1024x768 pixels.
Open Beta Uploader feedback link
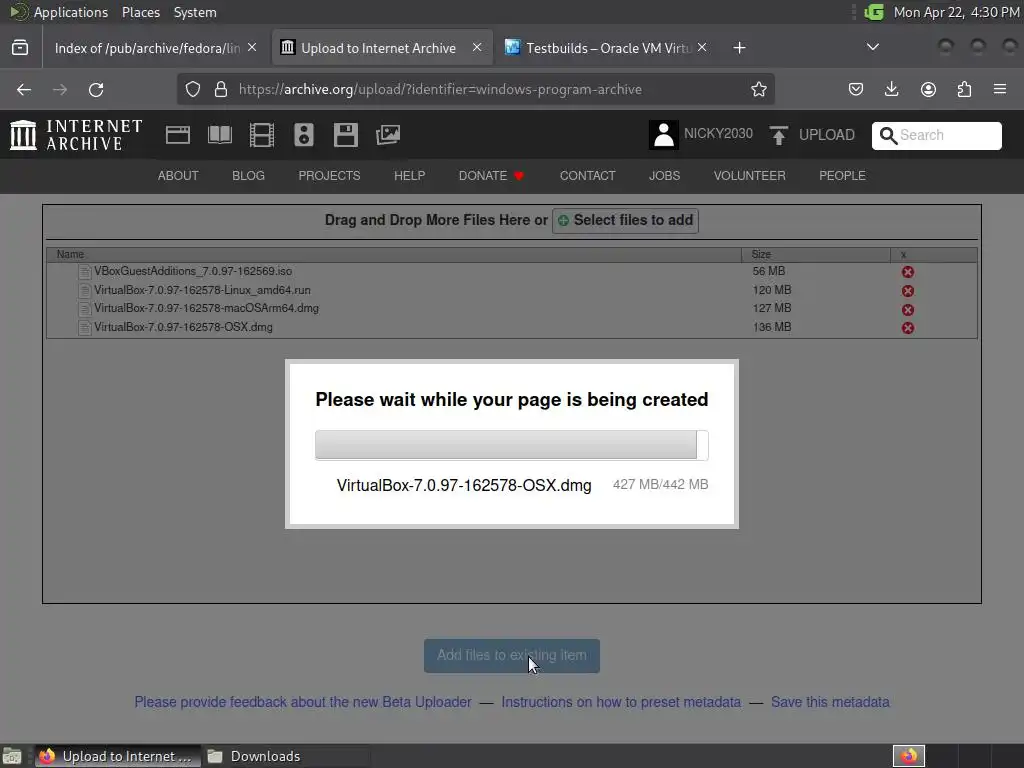(303, 702)
